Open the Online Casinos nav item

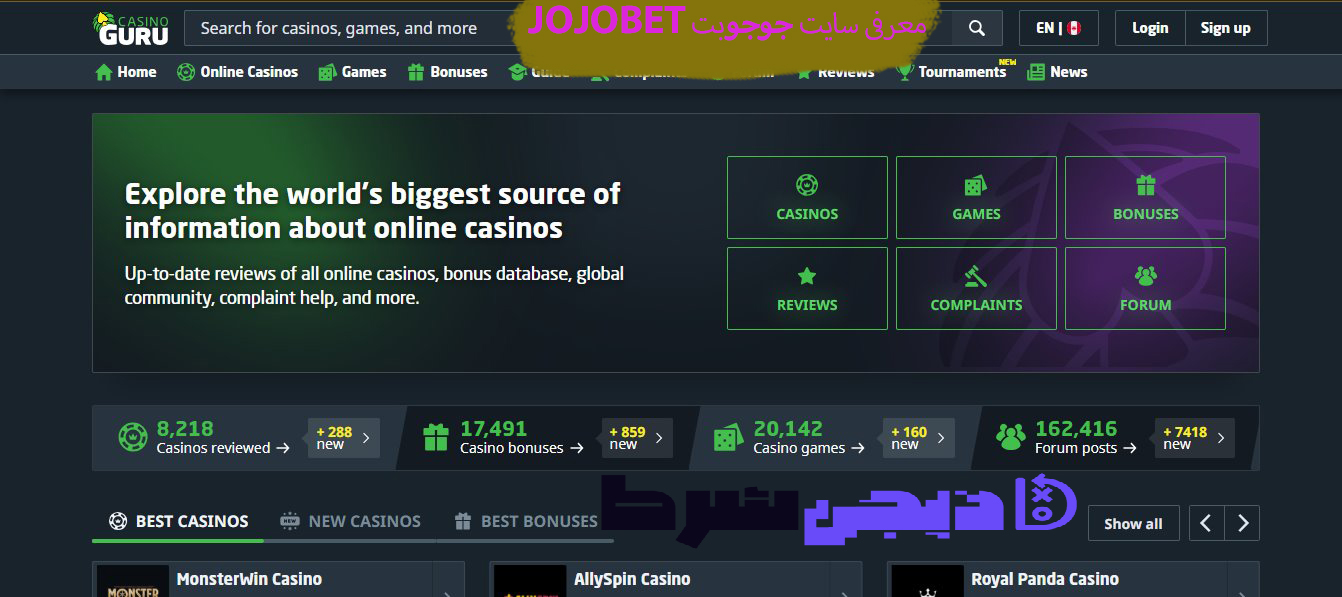pos(237,72)
